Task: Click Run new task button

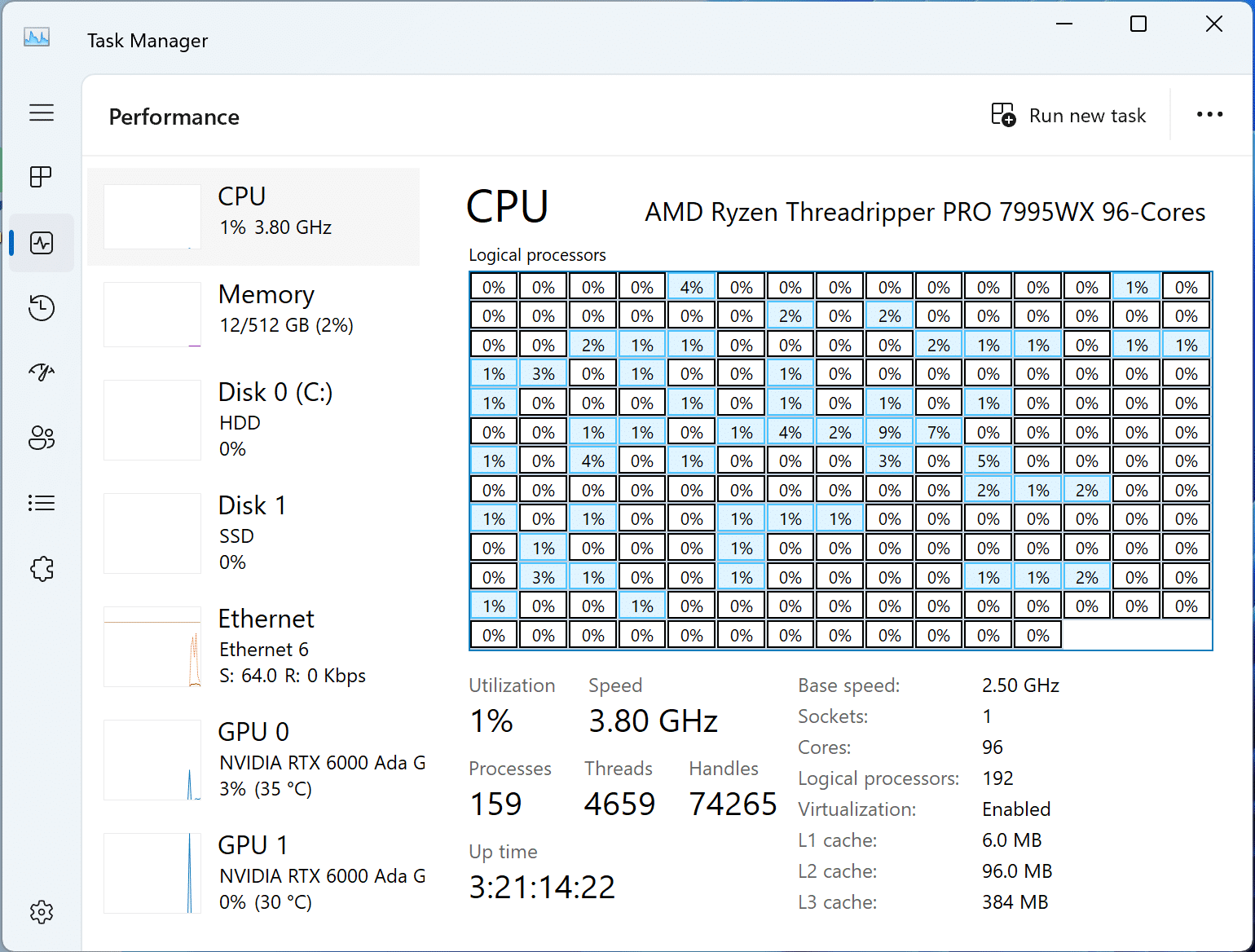Action: pyautogui.click(x=1068, y=115)
